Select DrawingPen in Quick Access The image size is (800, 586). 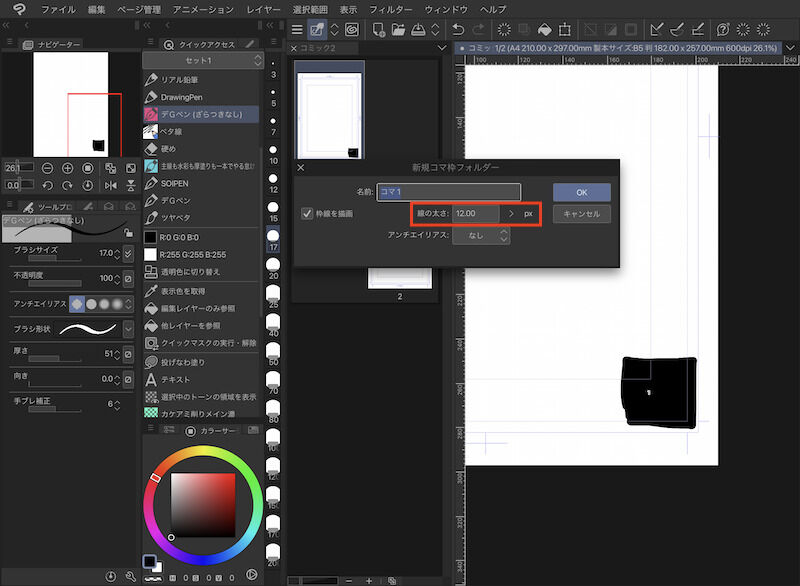[x=201, y=97]
